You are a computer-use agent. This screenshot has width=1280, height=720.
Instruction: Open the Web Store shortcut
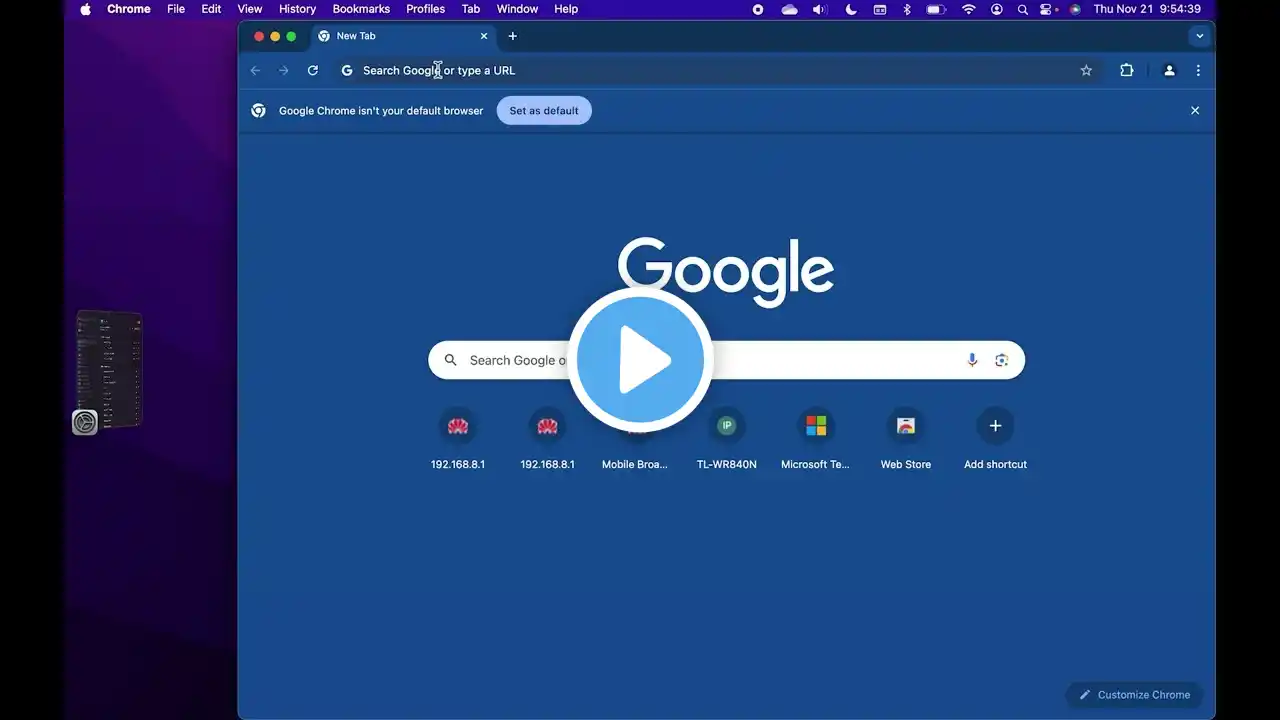[x=906, y=439]
